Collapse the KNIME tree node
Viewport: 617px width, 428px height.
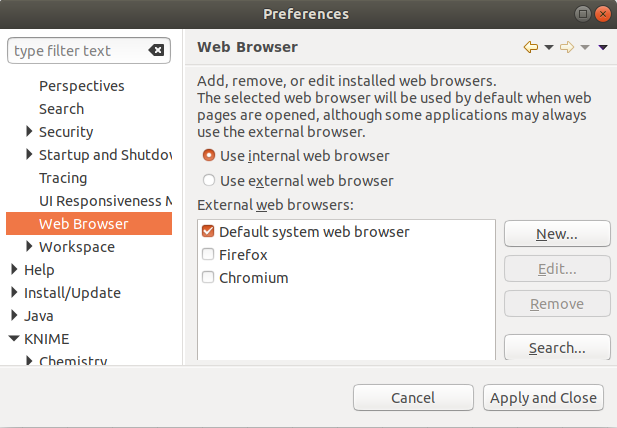pos(14,339)
